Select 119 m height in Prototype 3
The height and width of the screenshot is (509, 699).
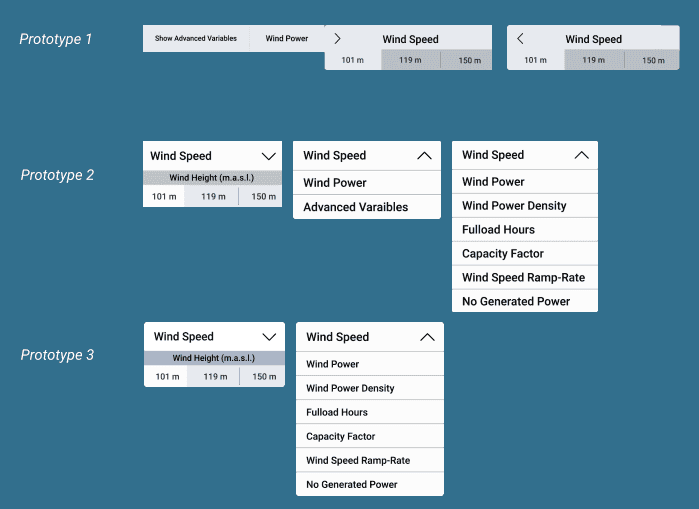[x=214, y=377]
